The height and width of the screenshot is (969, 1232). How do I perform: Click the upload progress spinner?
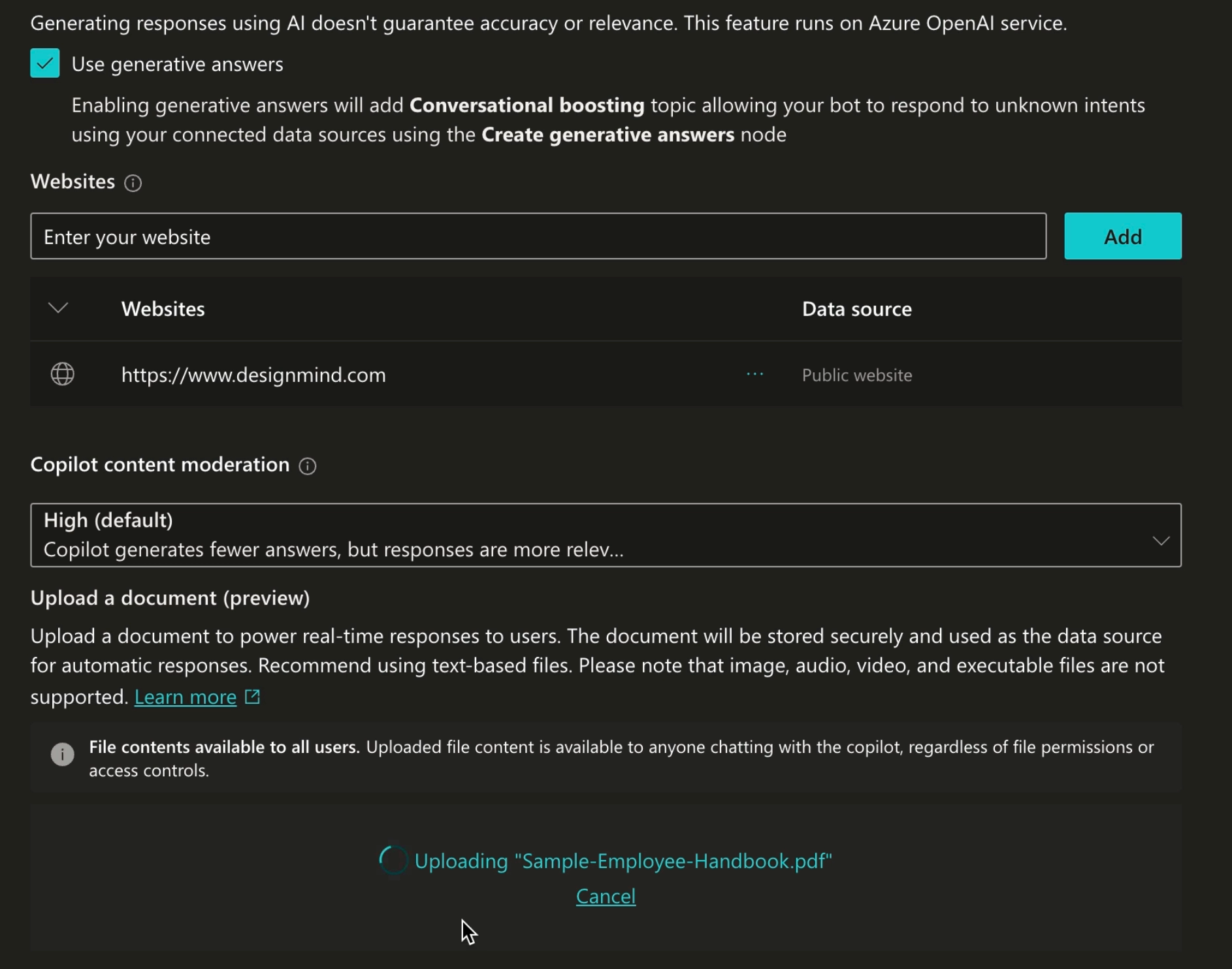393,860
